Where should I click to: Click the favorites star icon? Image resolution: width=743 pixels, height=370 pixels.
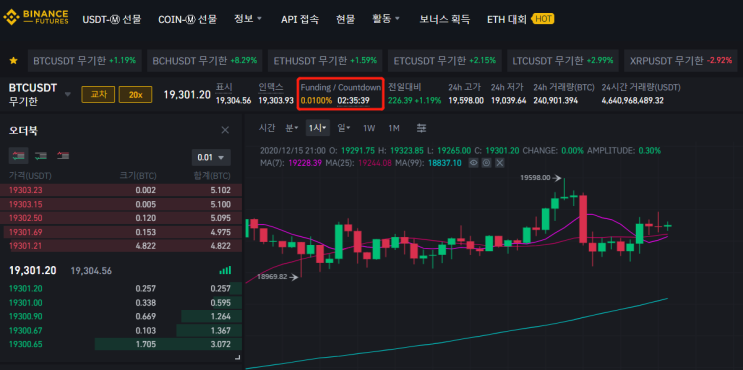tap(14, 61)
